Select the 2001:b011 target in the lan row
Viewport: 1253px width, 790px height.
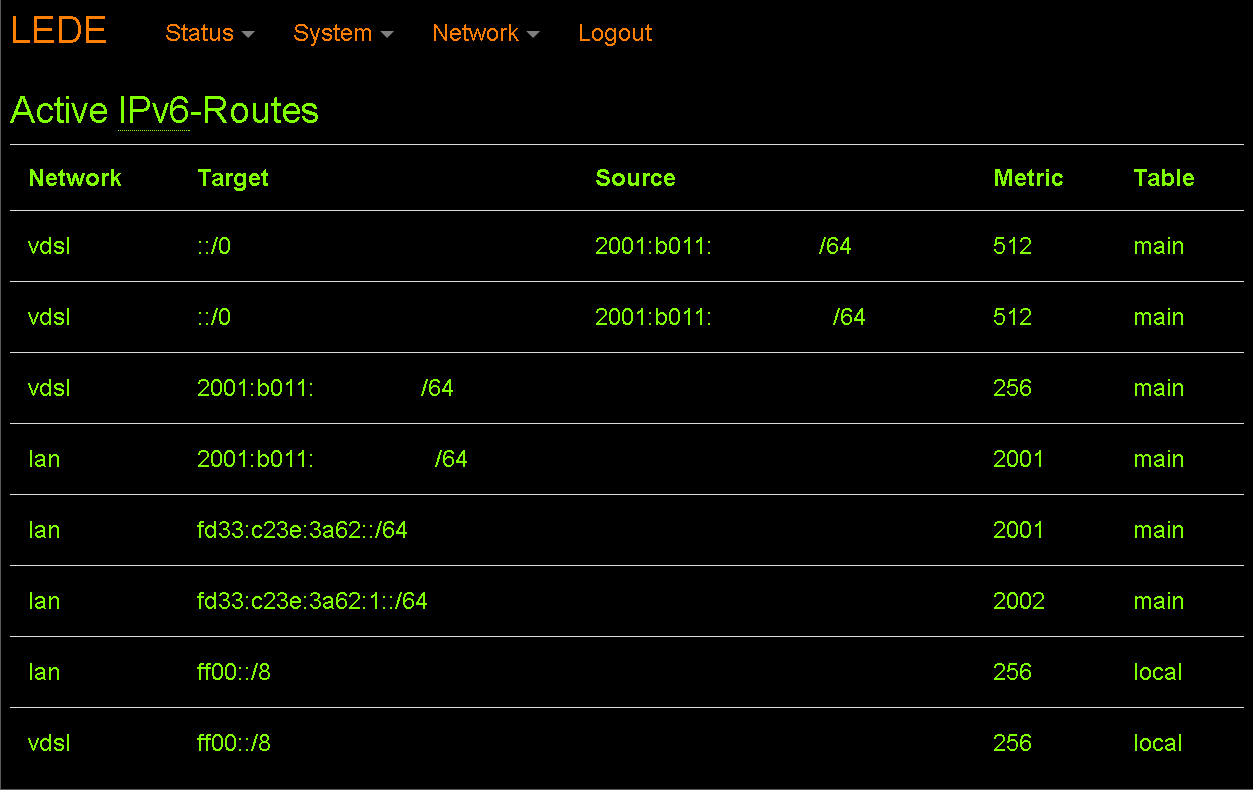(x=332, y=459)
